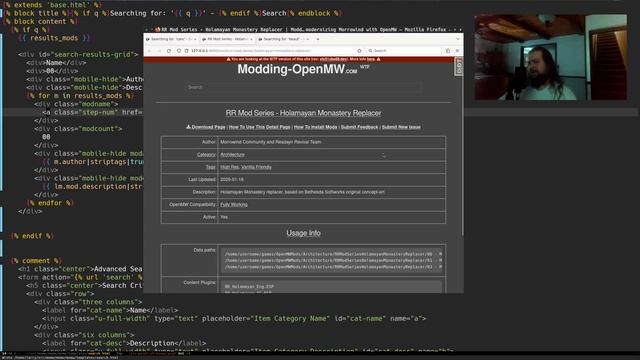640x360 pixels.
Task: Switch to third 'Searching for' tab
Action: 284,39
